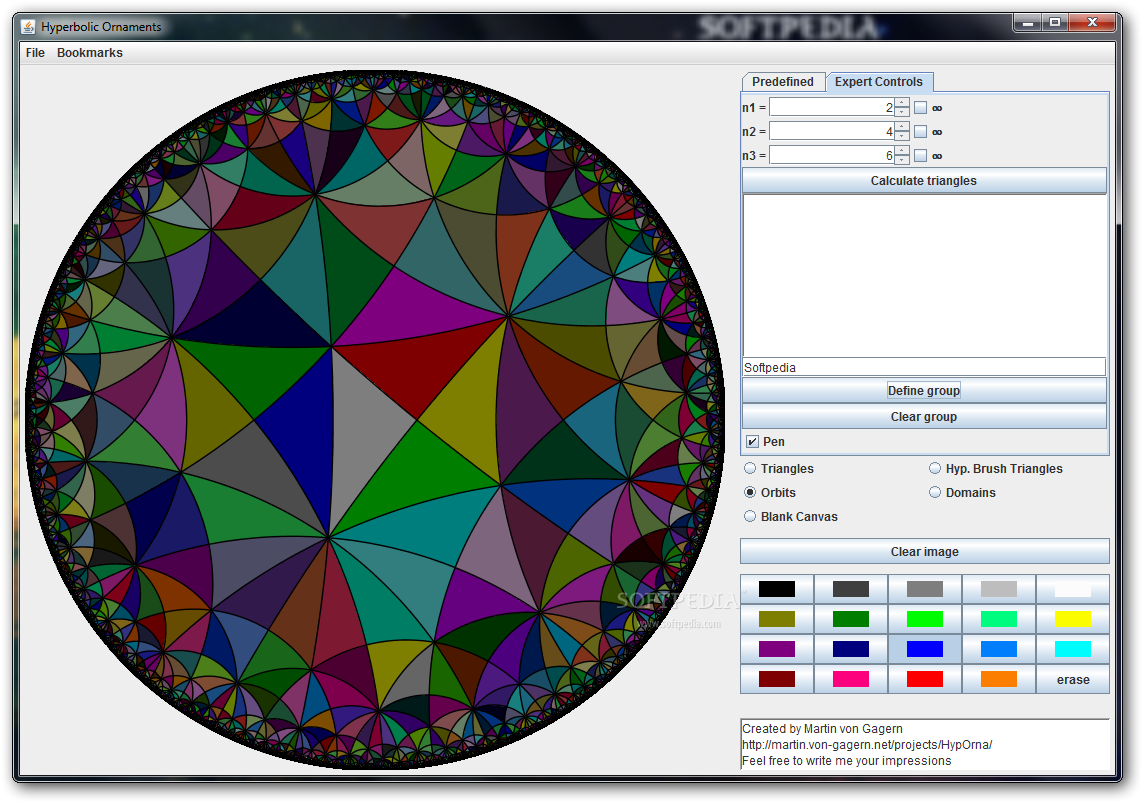Switch to the Predefined tab
Viewport: 1143px width, 803px height.
[783, 82]
